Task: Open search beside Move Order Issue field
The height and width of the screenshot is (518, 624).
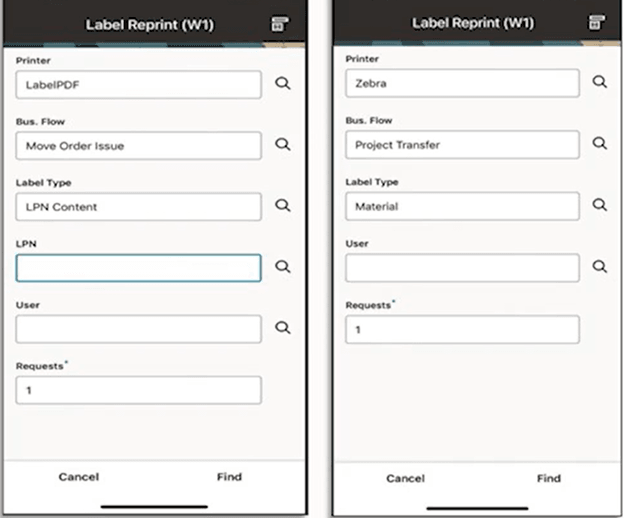Action: [283, 144]
